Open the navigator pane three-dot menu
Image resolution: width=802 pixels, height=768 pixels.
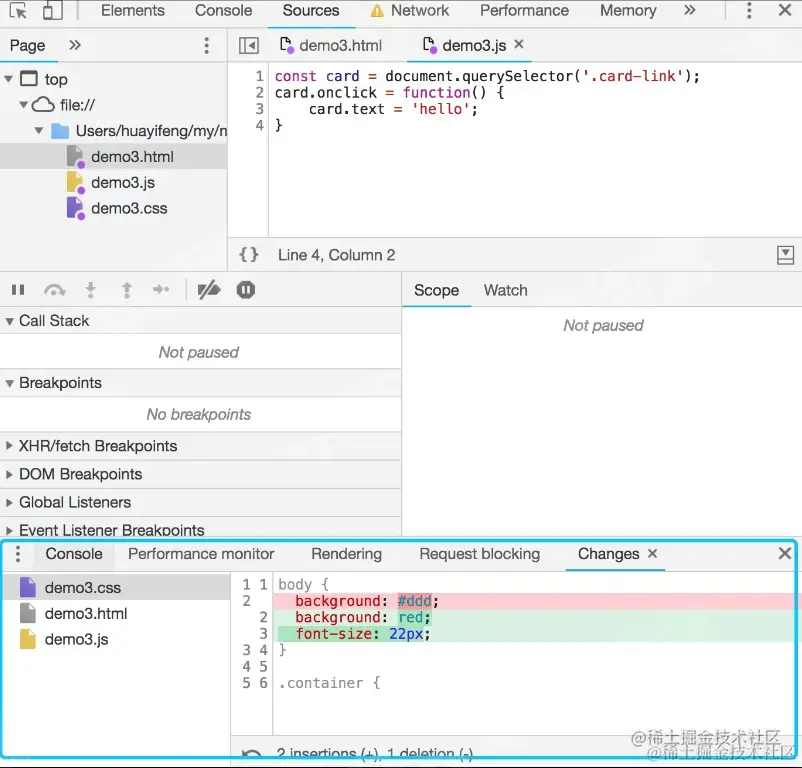tap(207, 46)
